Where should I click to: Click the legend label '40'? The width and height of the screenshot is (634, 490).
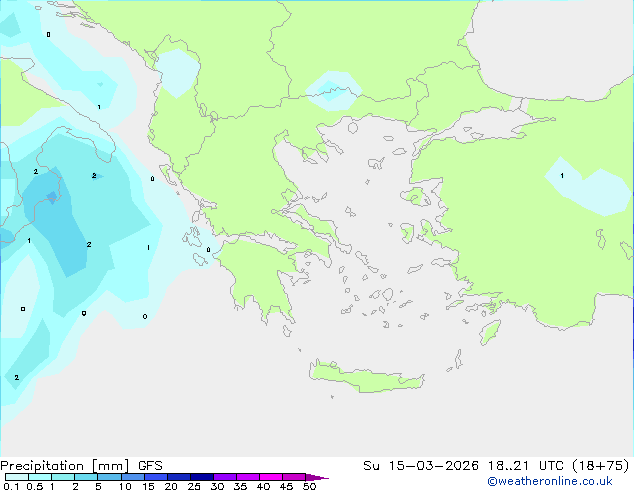pos(263,486)
